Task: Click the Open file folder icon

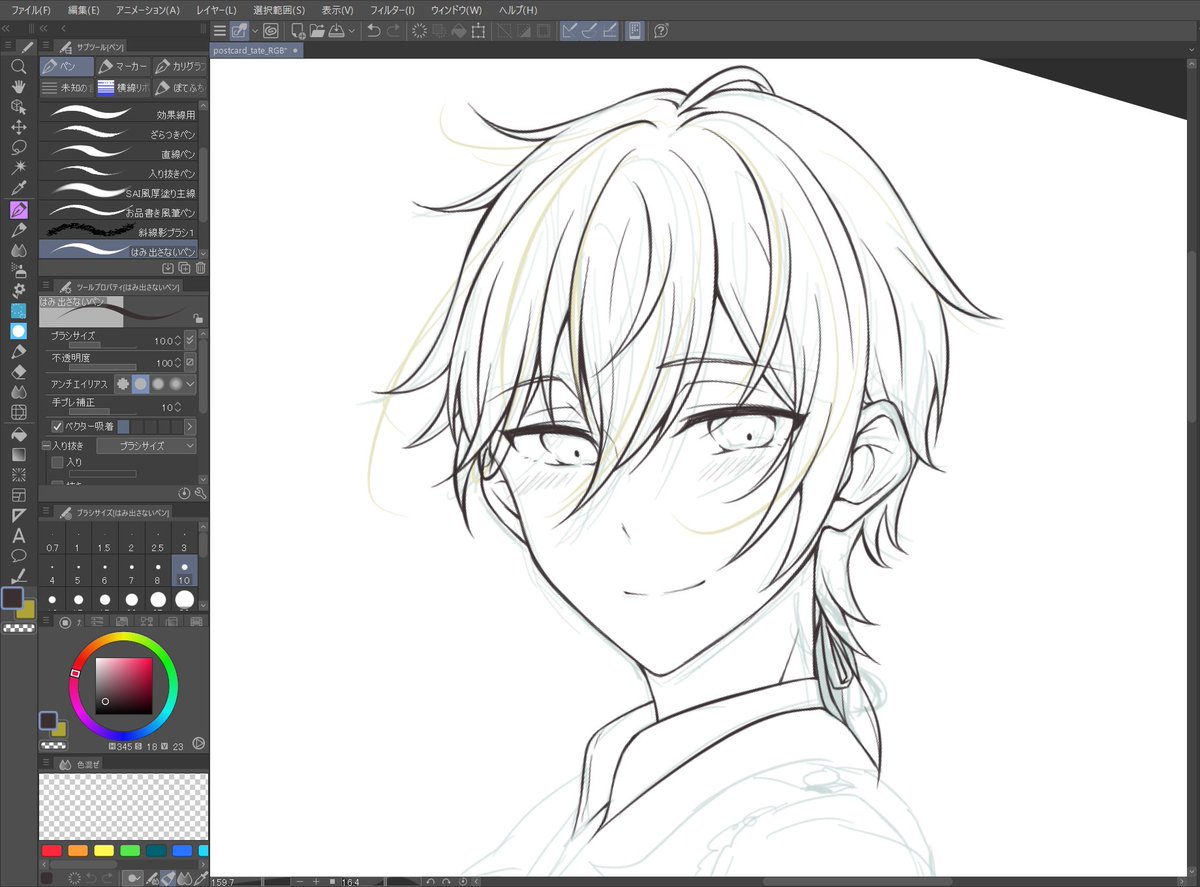Action: (x=317, y=31)
